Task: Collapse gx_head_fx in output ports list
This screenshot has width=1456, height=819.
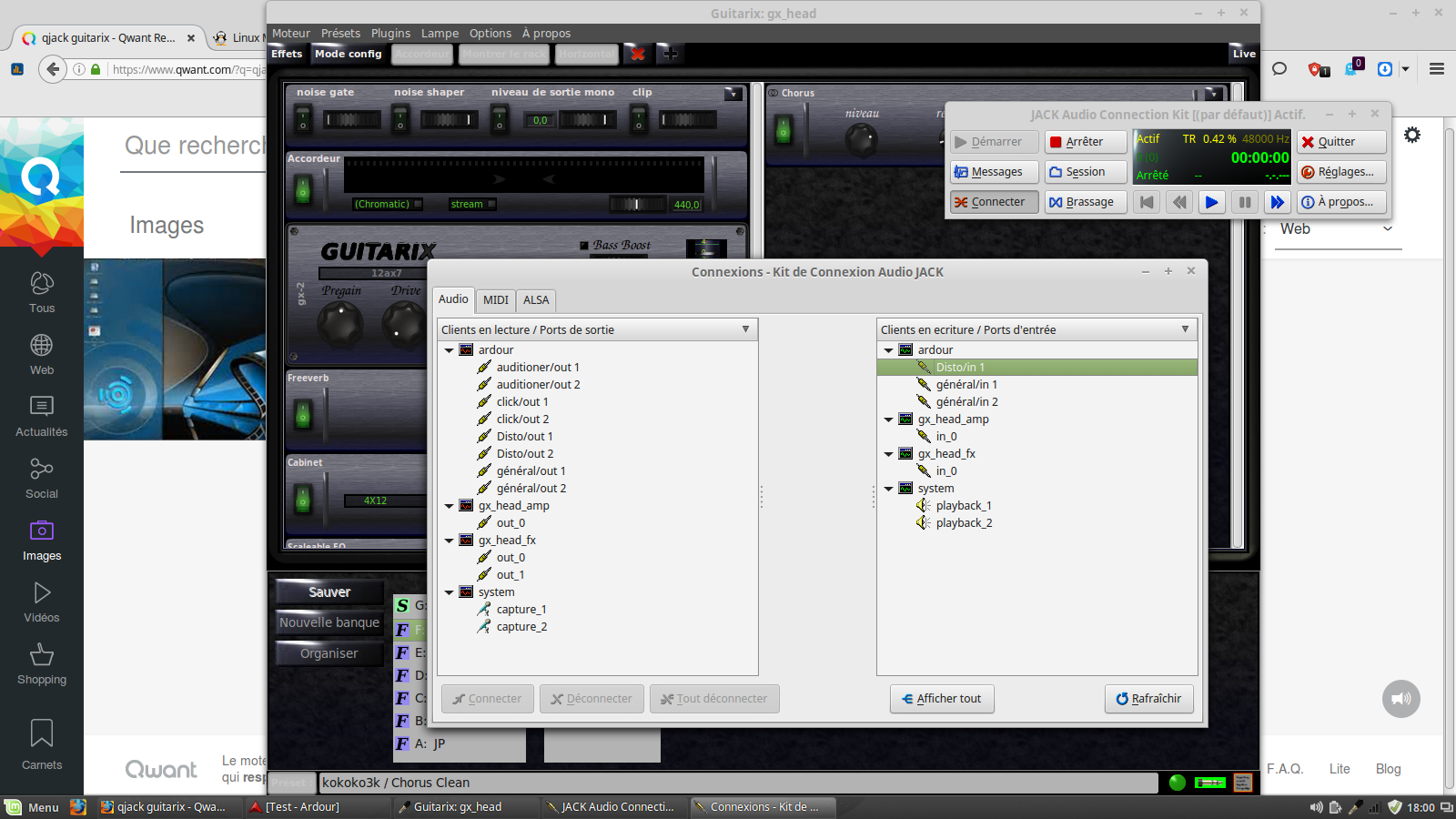Action: click(449, 541)
